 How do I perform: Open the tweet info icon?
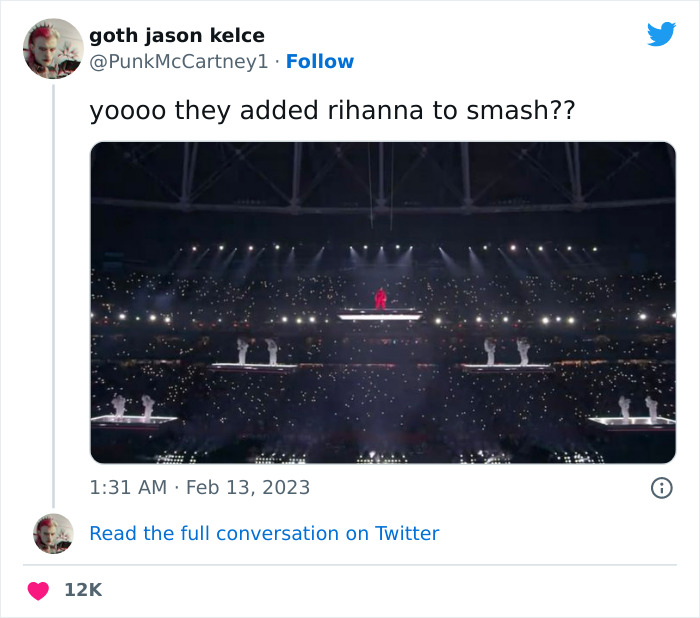click(661, 488)
